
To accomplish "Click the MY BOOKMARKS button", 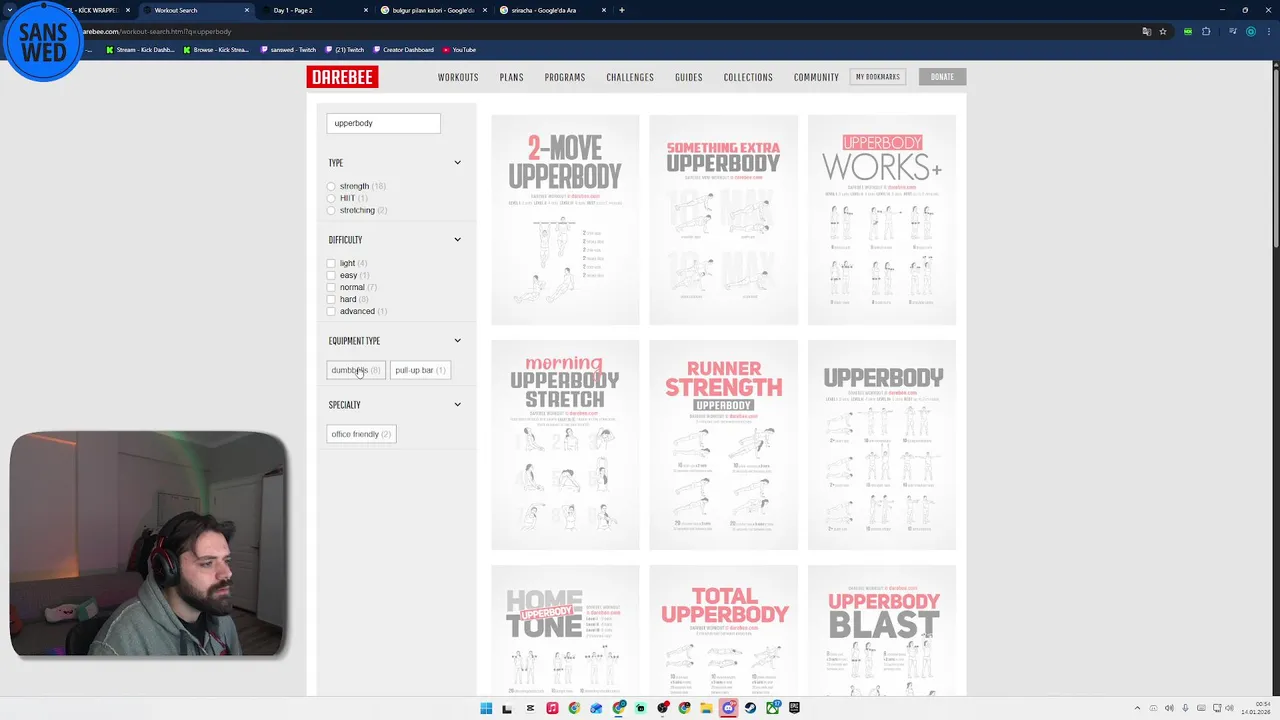I will pyautogui.click(x=878, y=77).
